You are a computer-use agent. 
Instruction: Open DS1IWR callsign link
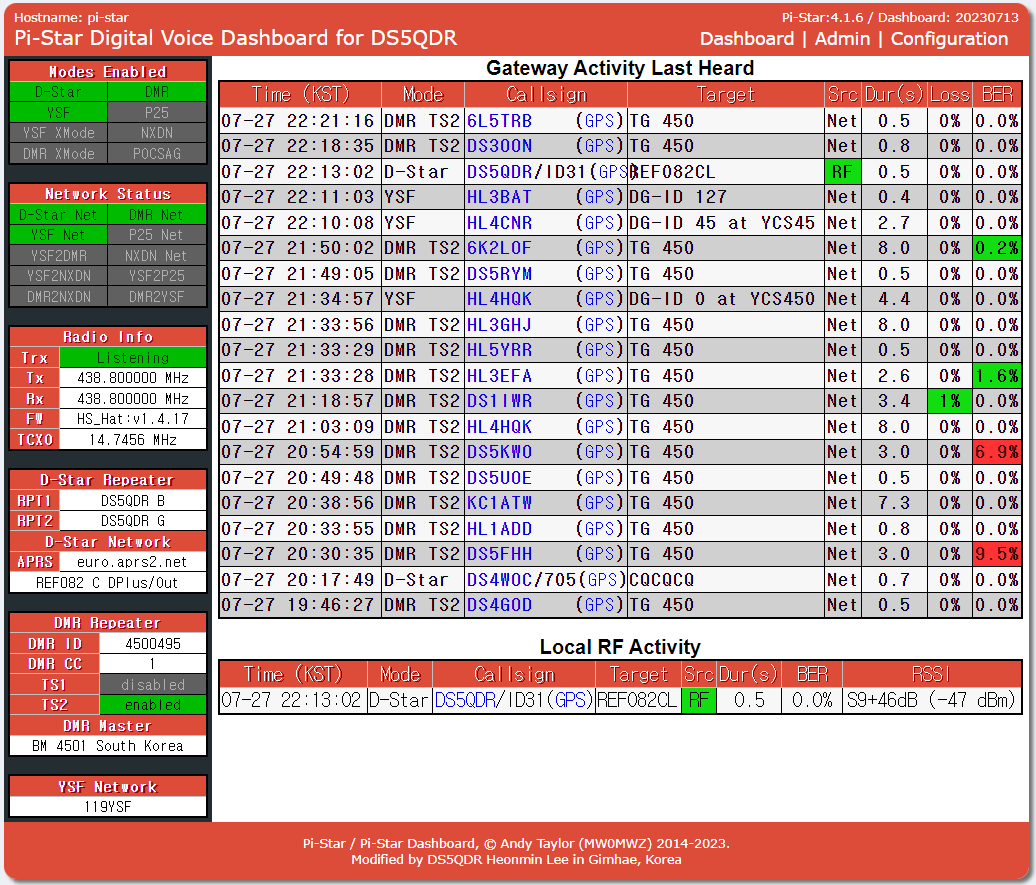pyautogui.click(x=500, y=401)
